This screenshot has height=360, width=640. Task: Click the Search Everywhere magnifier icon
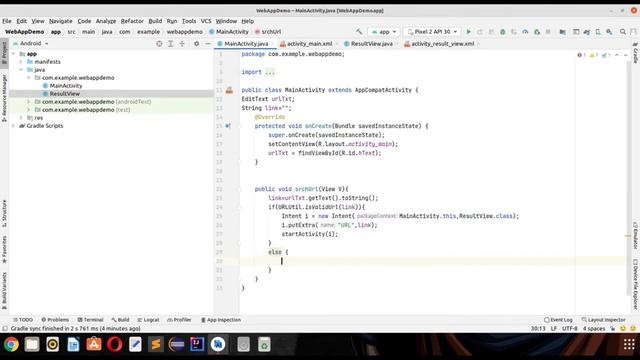[623, 32]
